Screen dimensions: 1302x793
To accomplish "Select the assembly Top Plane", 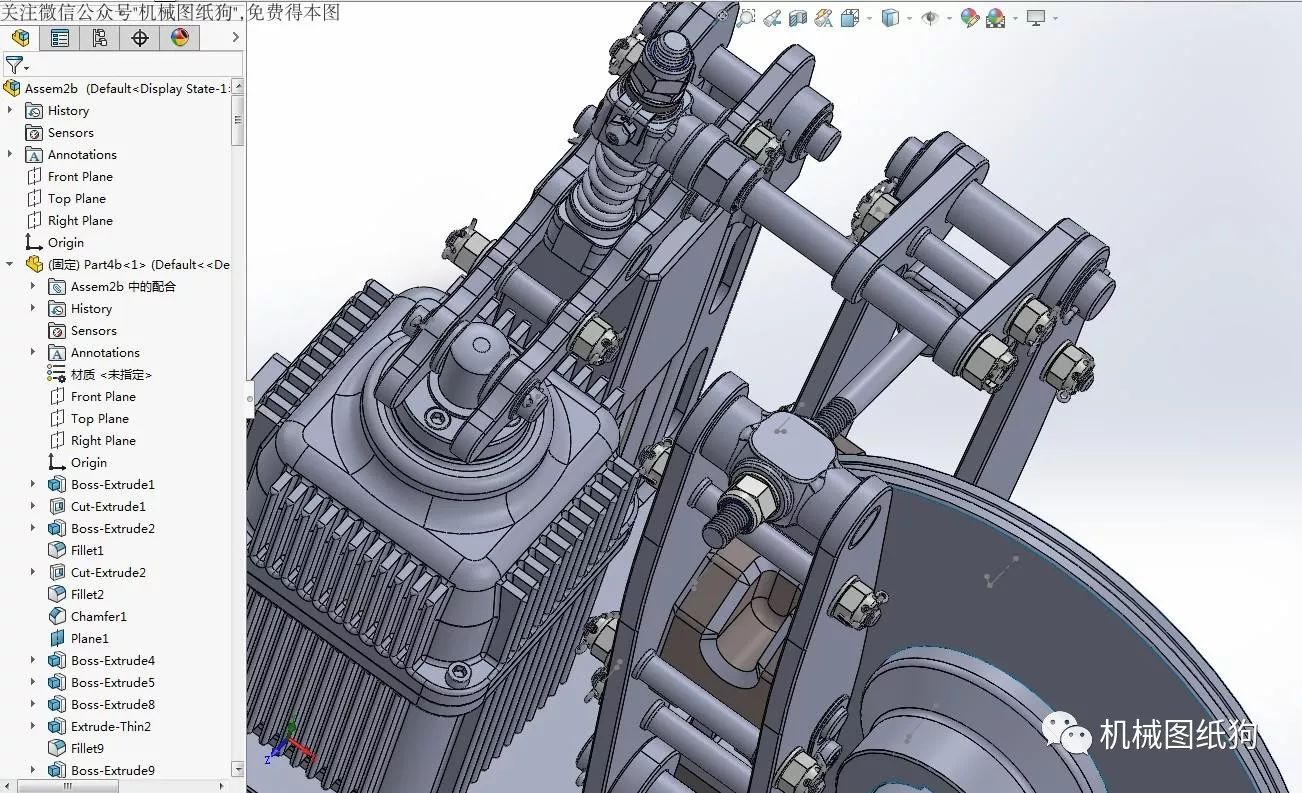I will [x=66, y=198].
